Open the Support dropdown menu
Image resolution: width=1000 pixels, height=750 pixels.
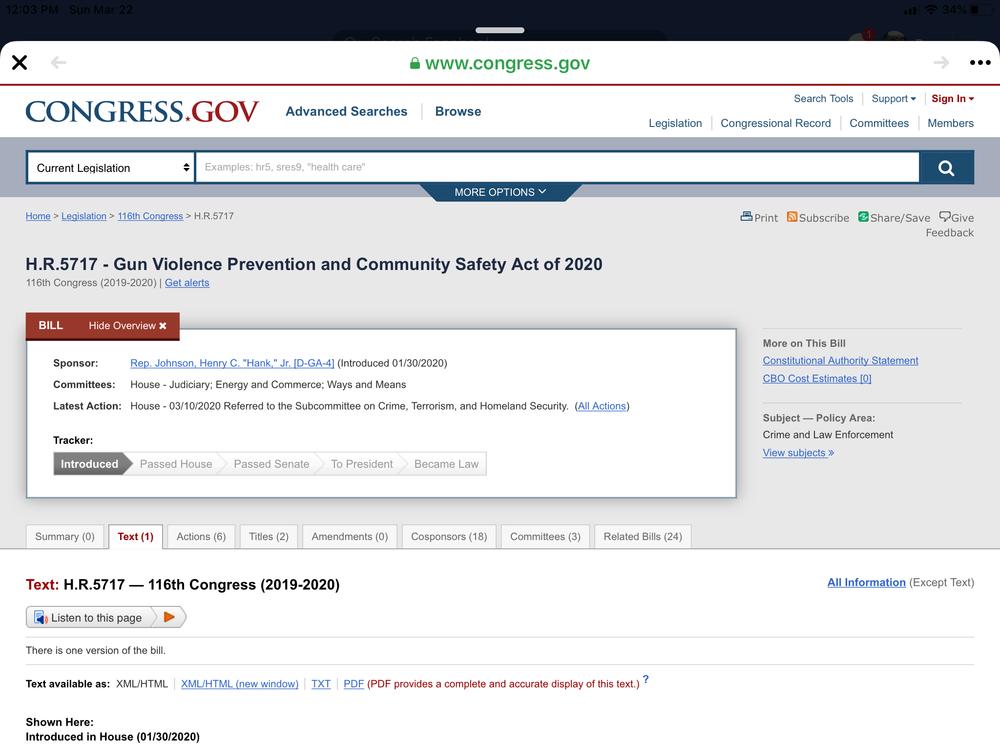coord(893,99)
